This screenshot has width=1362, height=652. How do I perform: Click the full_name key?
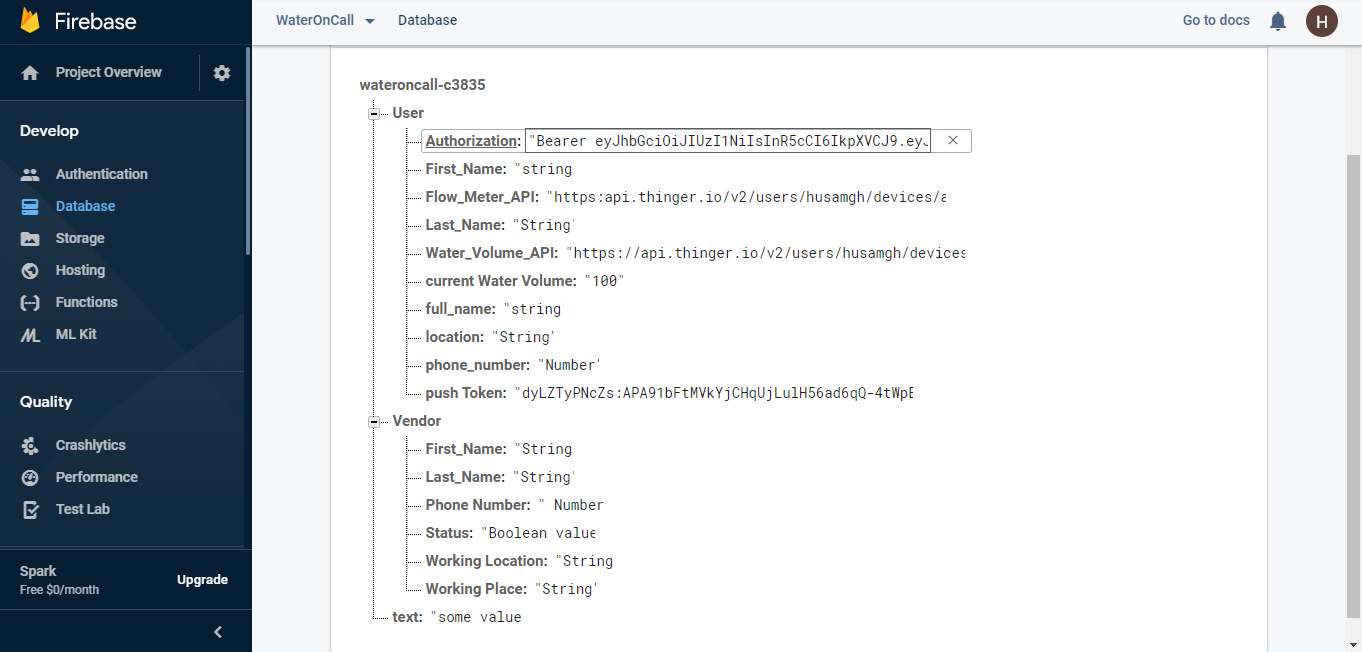(462, 309)
